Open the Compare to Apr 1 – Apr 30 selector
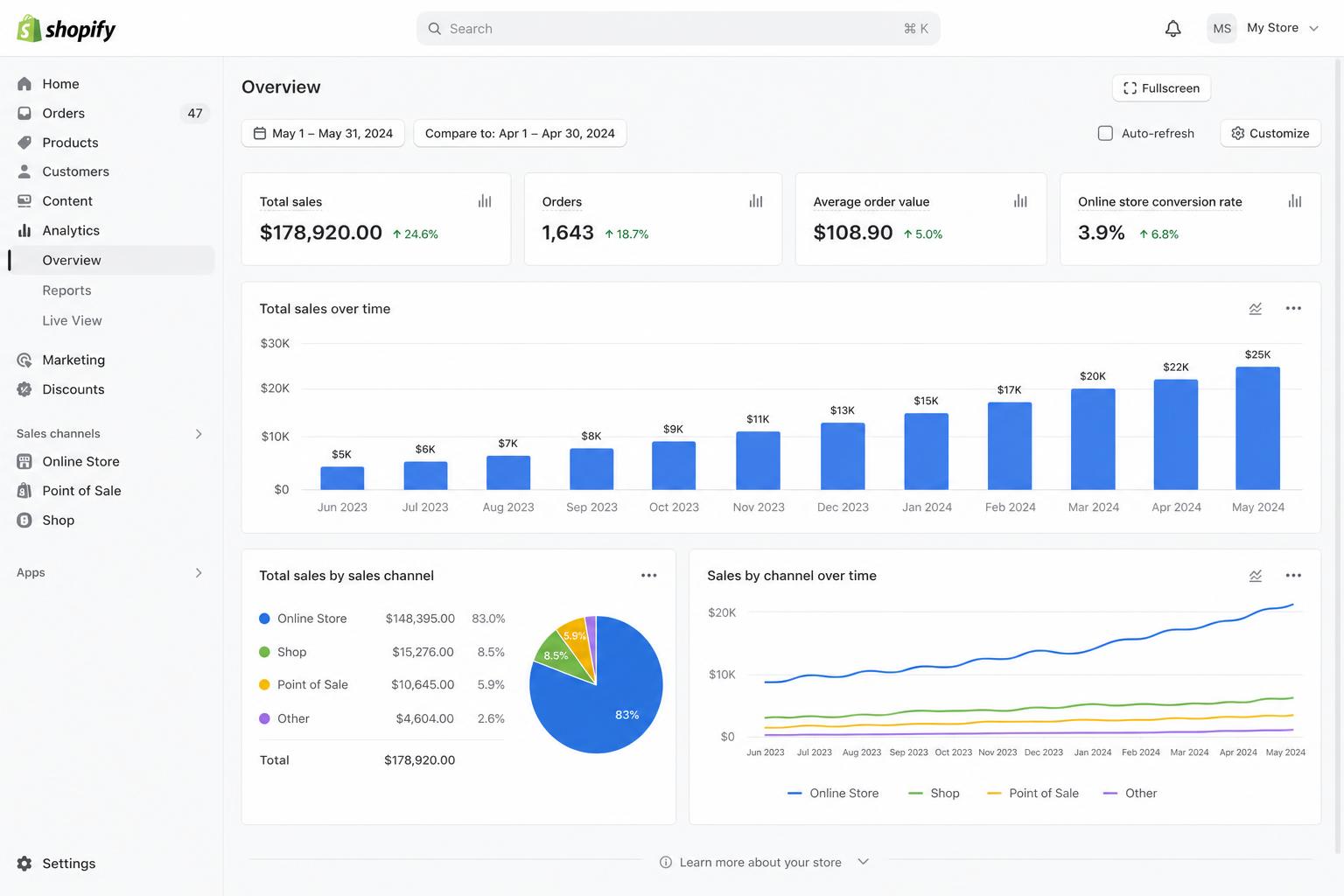Image resolution: width=1344 pixels, height=896 pixels. tap(520, 133)
